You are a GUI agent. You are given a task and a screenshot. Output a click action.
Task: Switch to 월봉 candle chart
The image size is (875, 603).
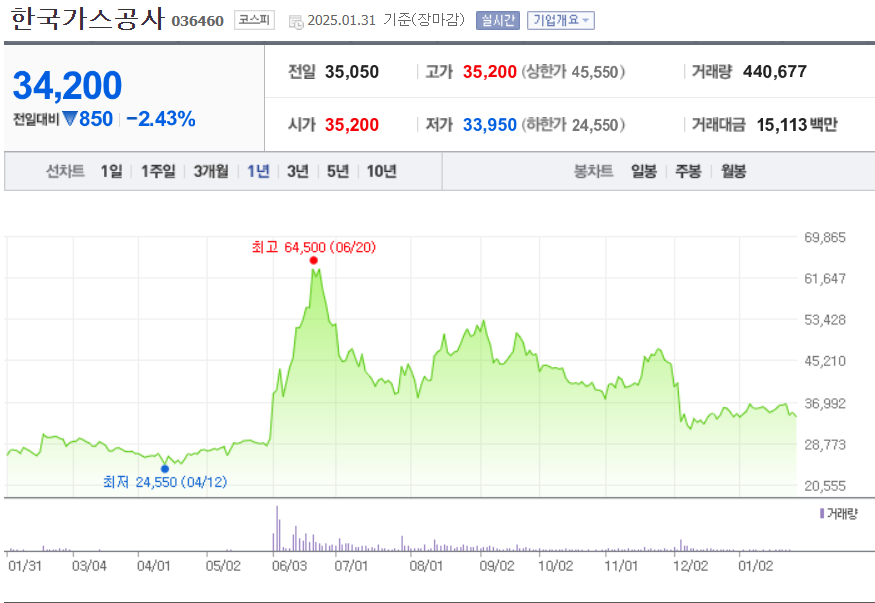(x=733, y=171)
